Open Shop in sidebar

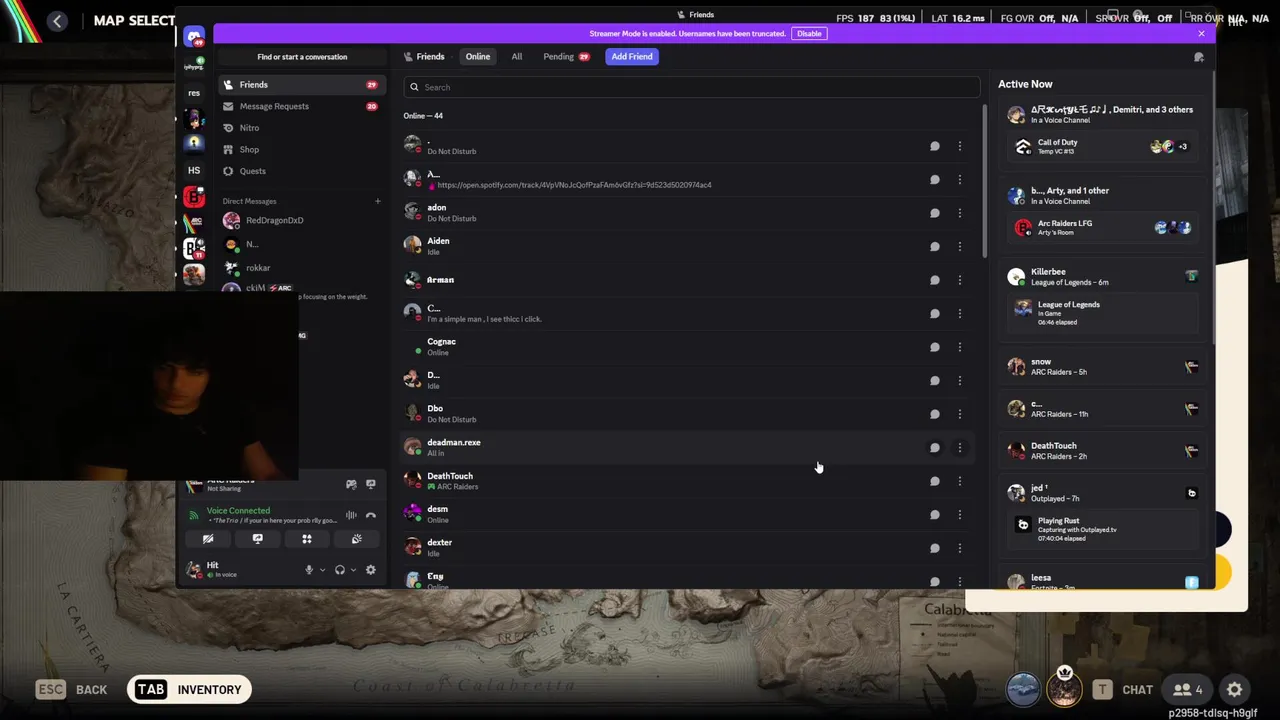(x=302, y=150)
